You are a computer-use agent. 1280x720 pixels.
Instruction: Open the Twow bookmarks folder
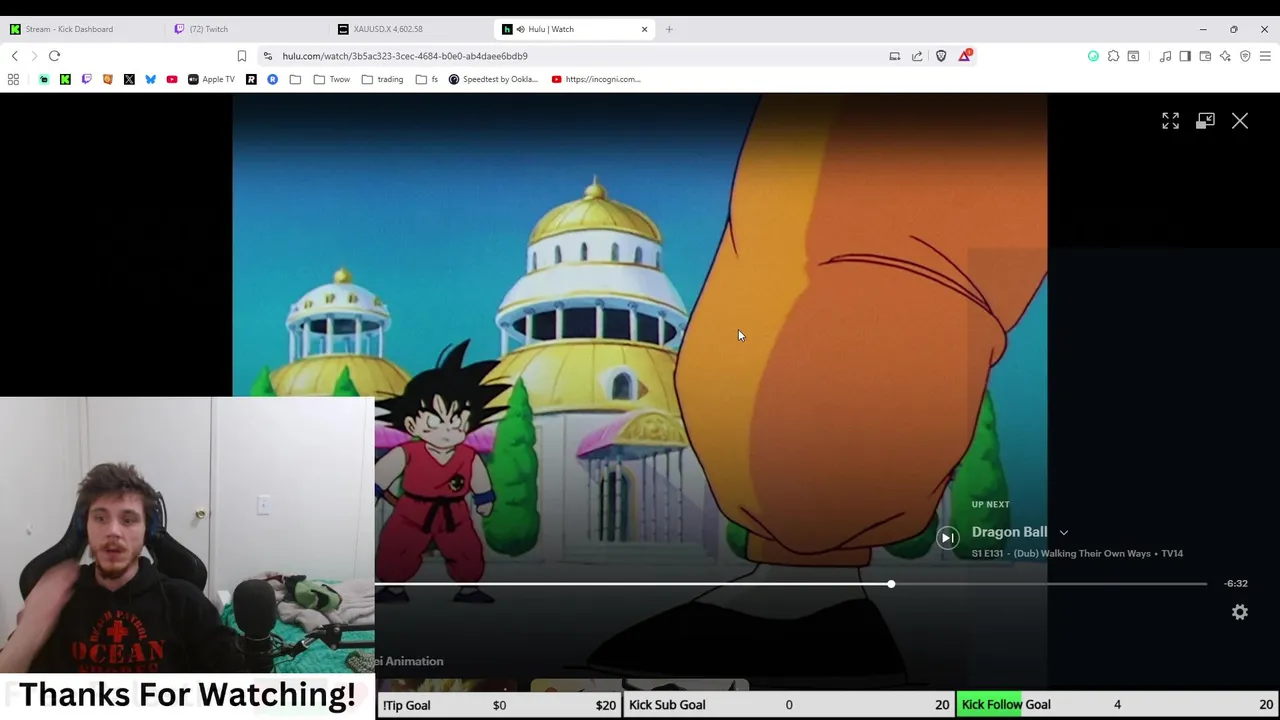[x=332, y=79]
